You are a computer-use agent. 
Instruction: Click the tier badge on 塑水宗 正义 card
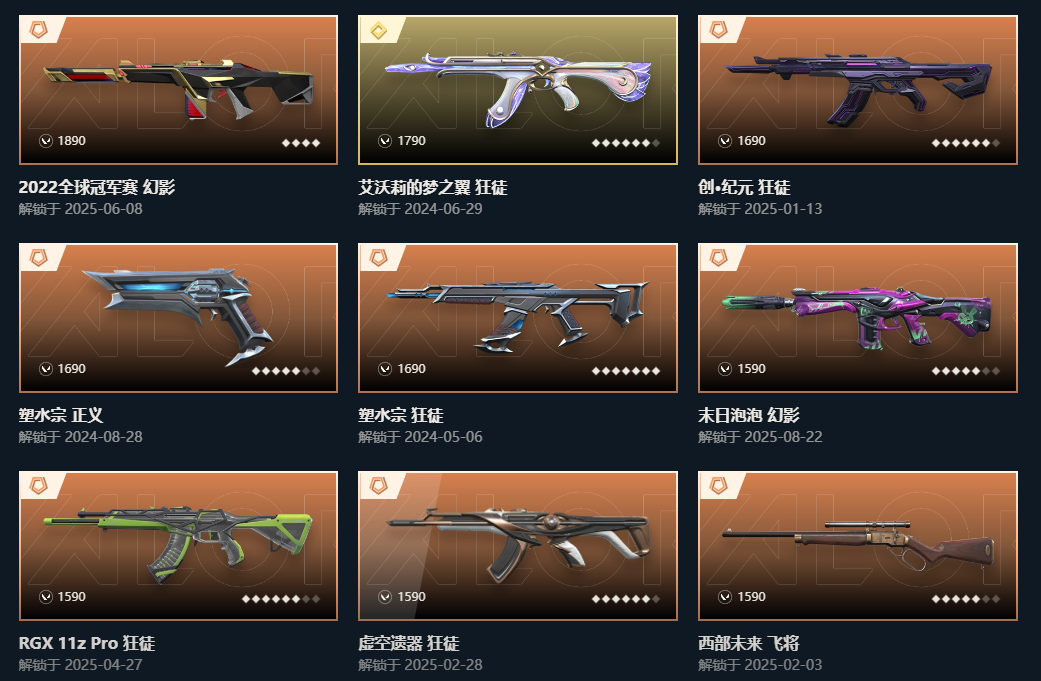pos(39,258)
